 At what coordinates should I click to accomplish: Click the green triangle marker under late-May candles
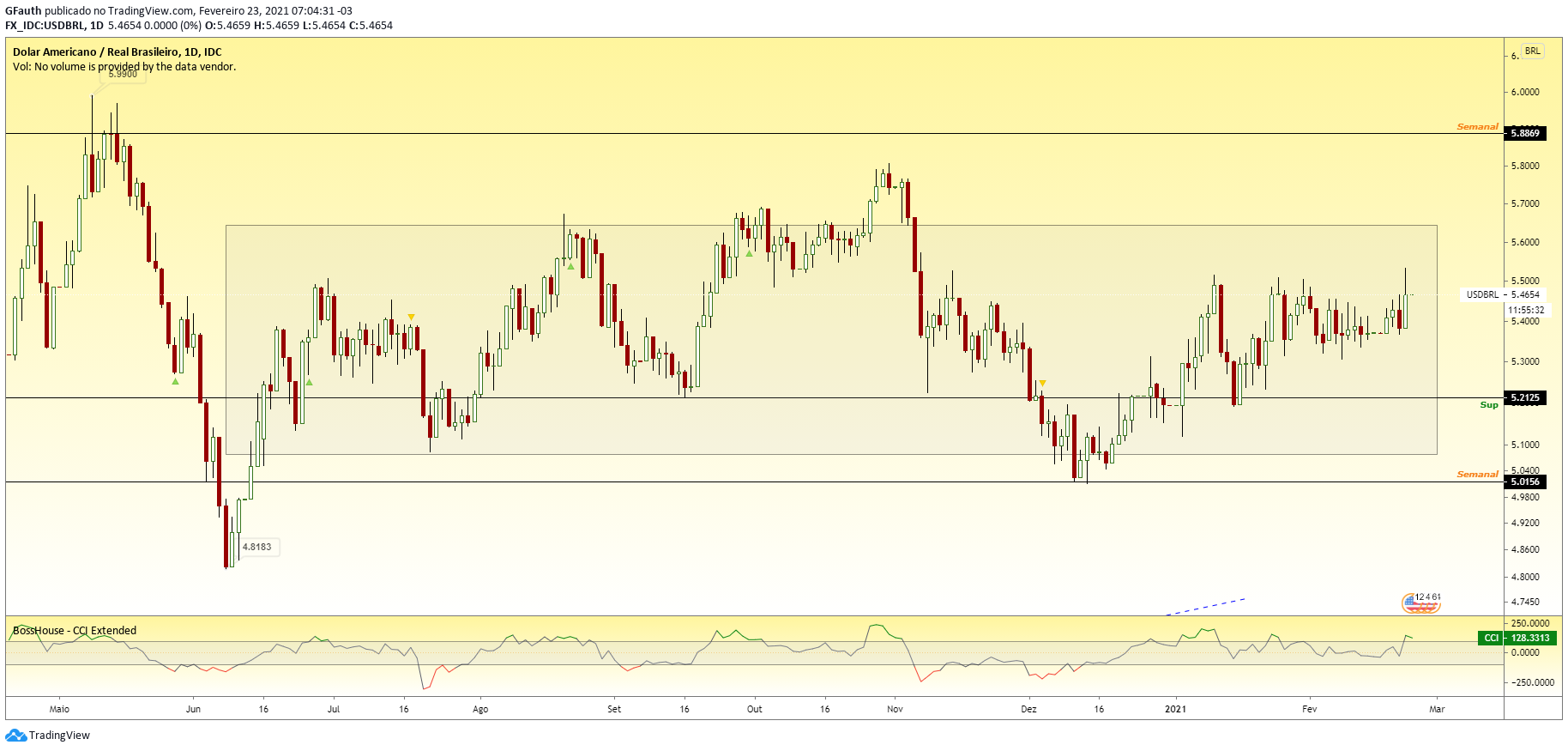pos(176,381)
